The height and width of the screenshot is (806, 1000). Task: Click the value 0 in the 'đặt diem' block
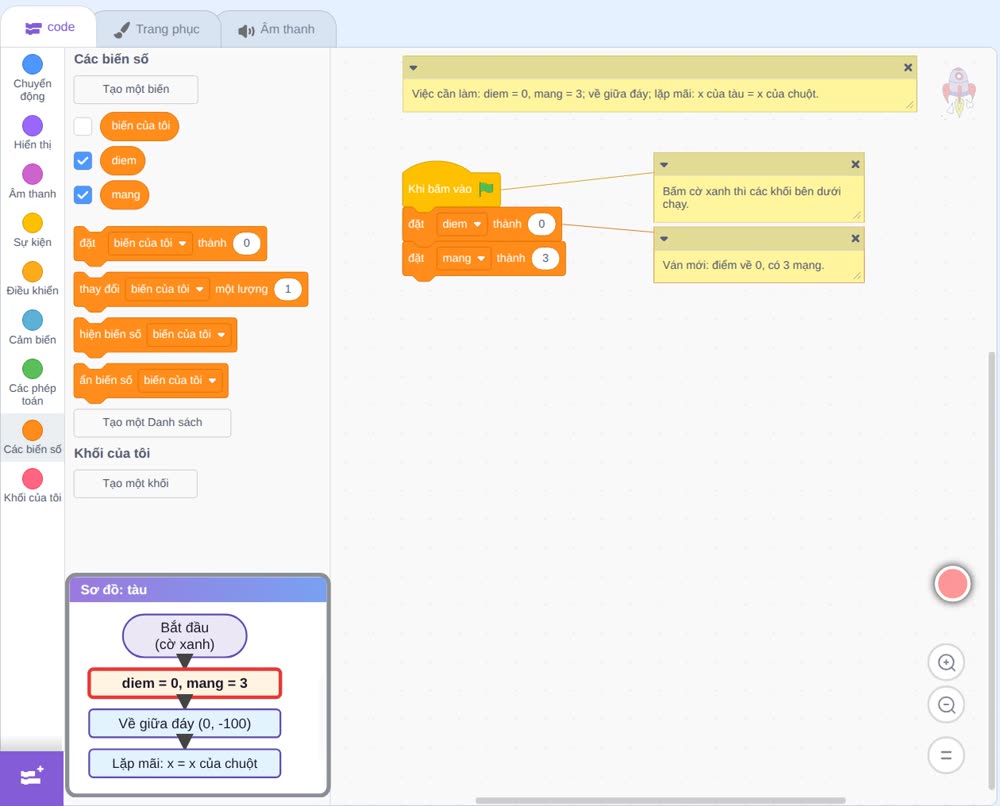(x=541, y=224)
